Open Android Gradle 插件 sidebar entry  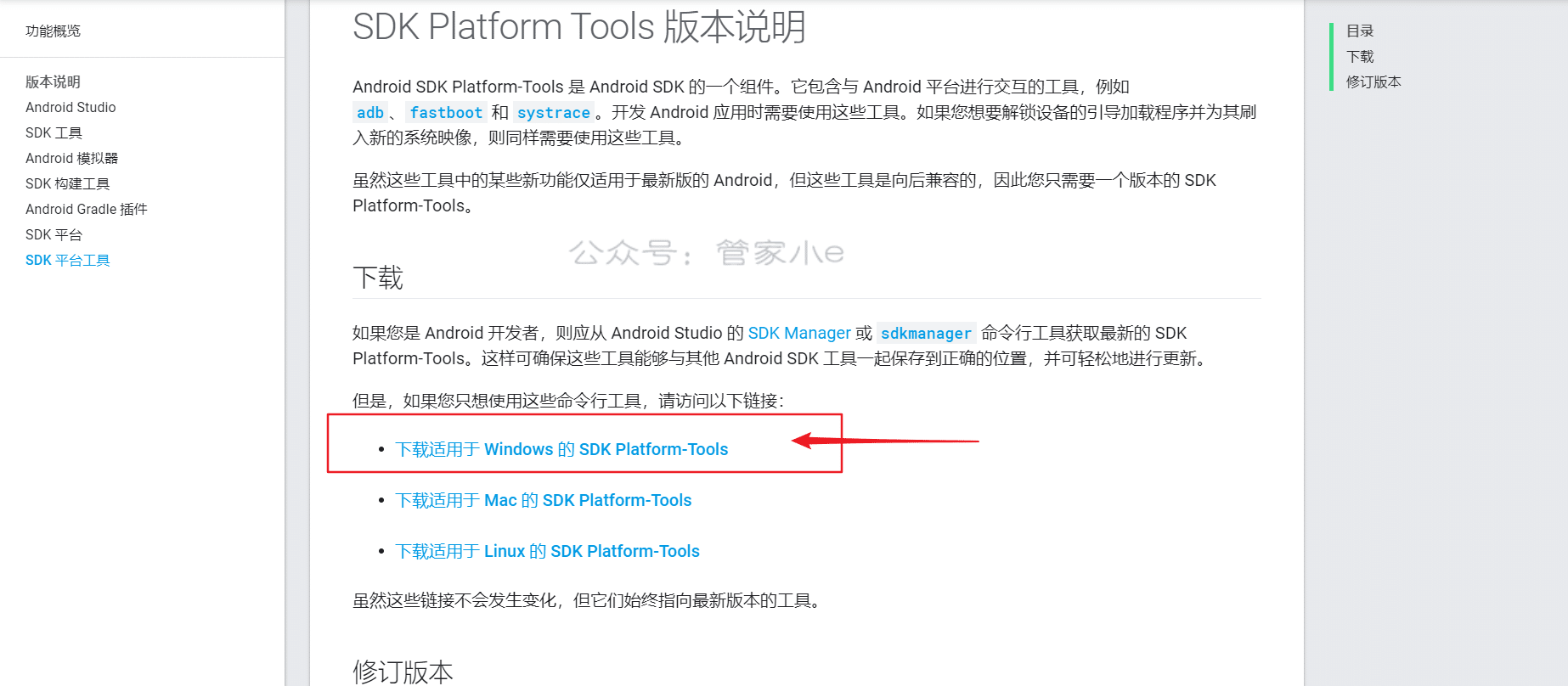pos(87,210)
